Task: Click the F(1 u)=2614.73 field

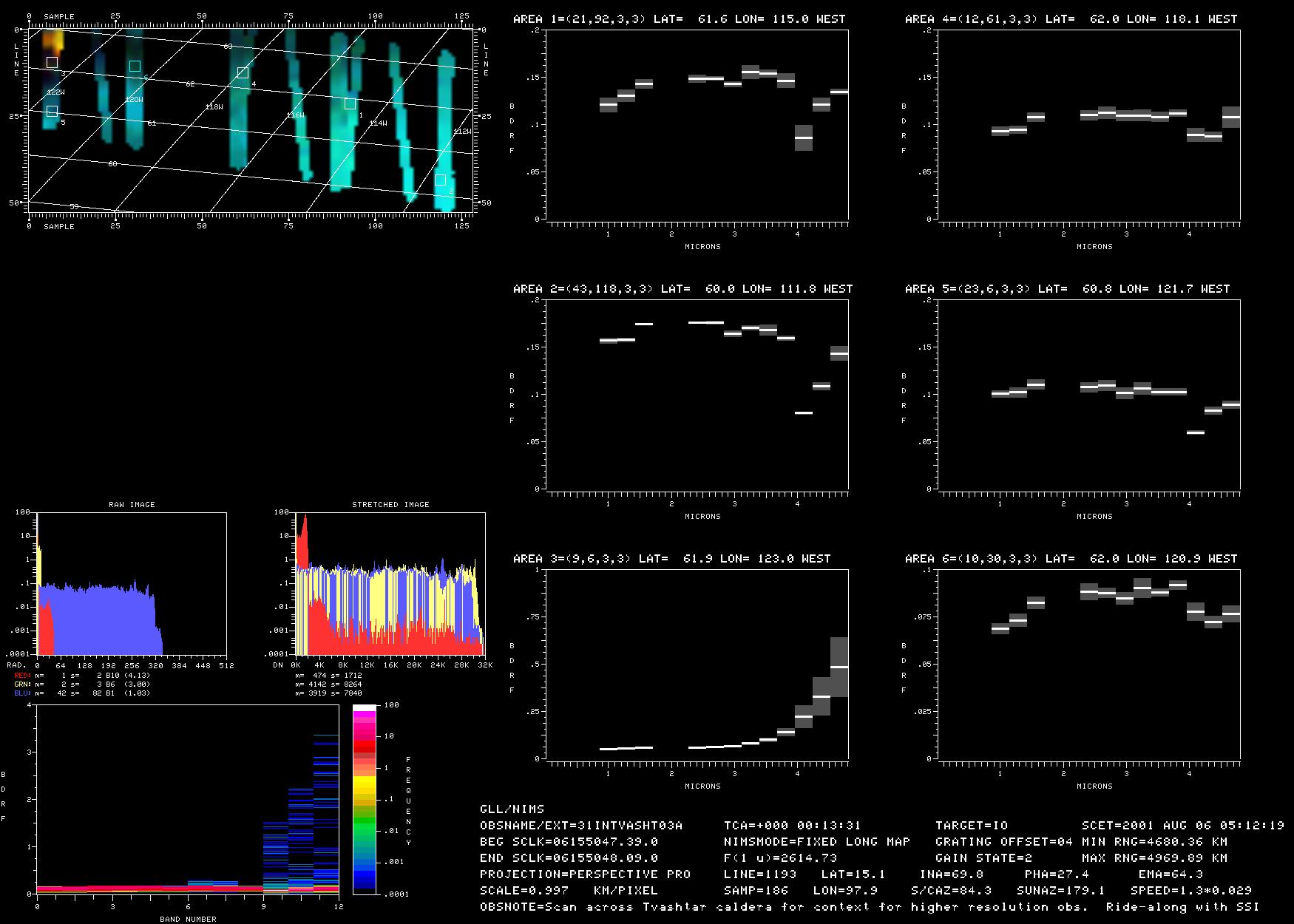Action: coord(781,858)
